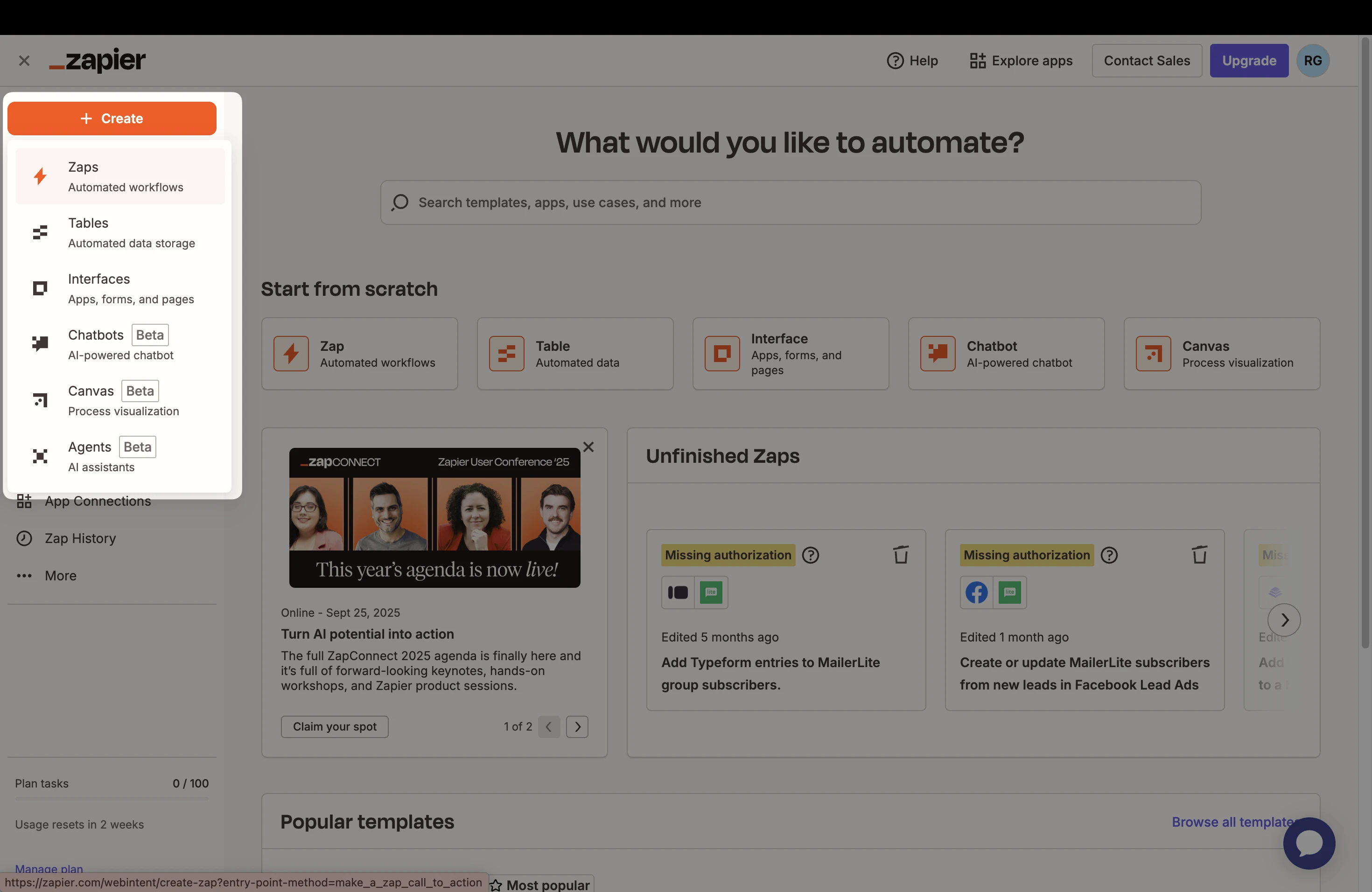Go to the previous promo card

click(549, 727)
